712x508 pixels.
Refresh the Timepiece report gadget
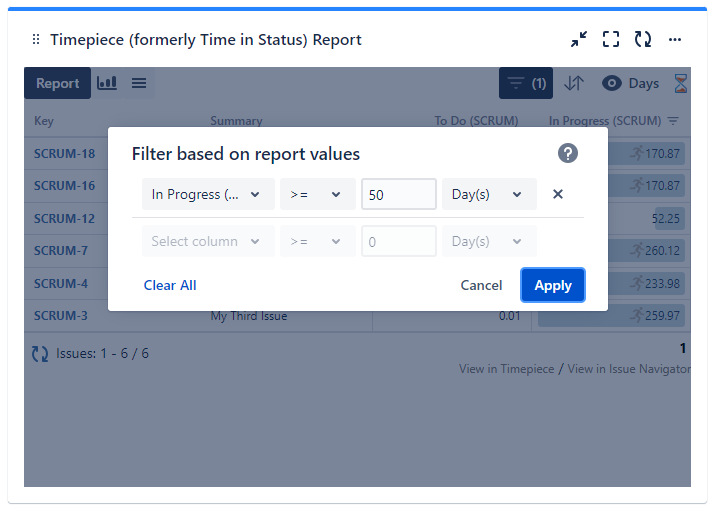pos(643,39)
